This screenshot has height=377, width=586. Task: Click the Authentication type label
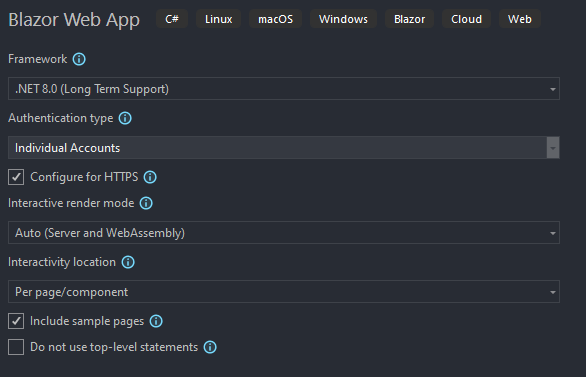click(61, 118)
